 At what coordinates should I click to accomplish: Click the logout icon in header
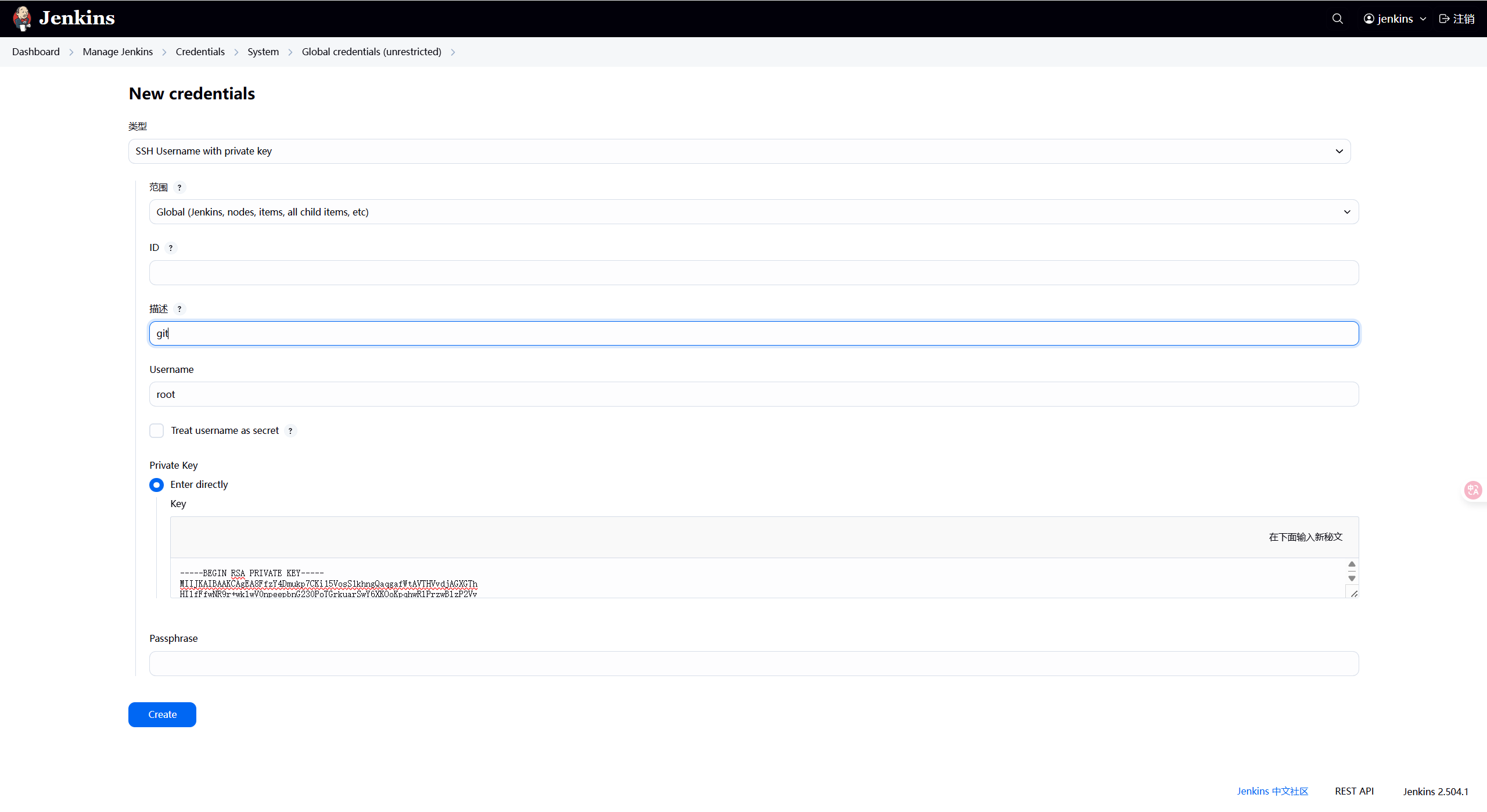click(1444, 19)
